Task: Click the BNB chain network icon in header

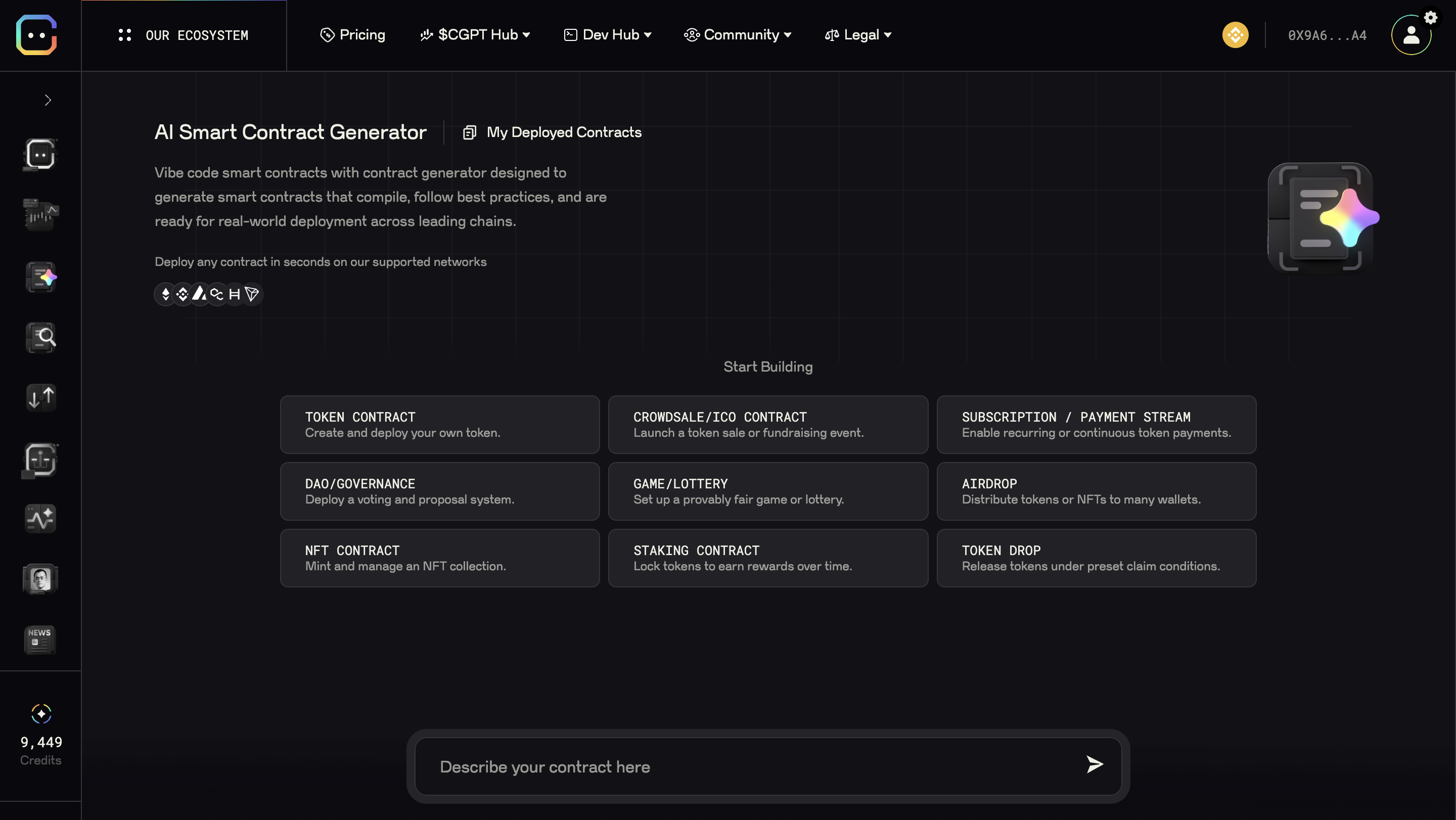Action: (x=1235, y=35)
